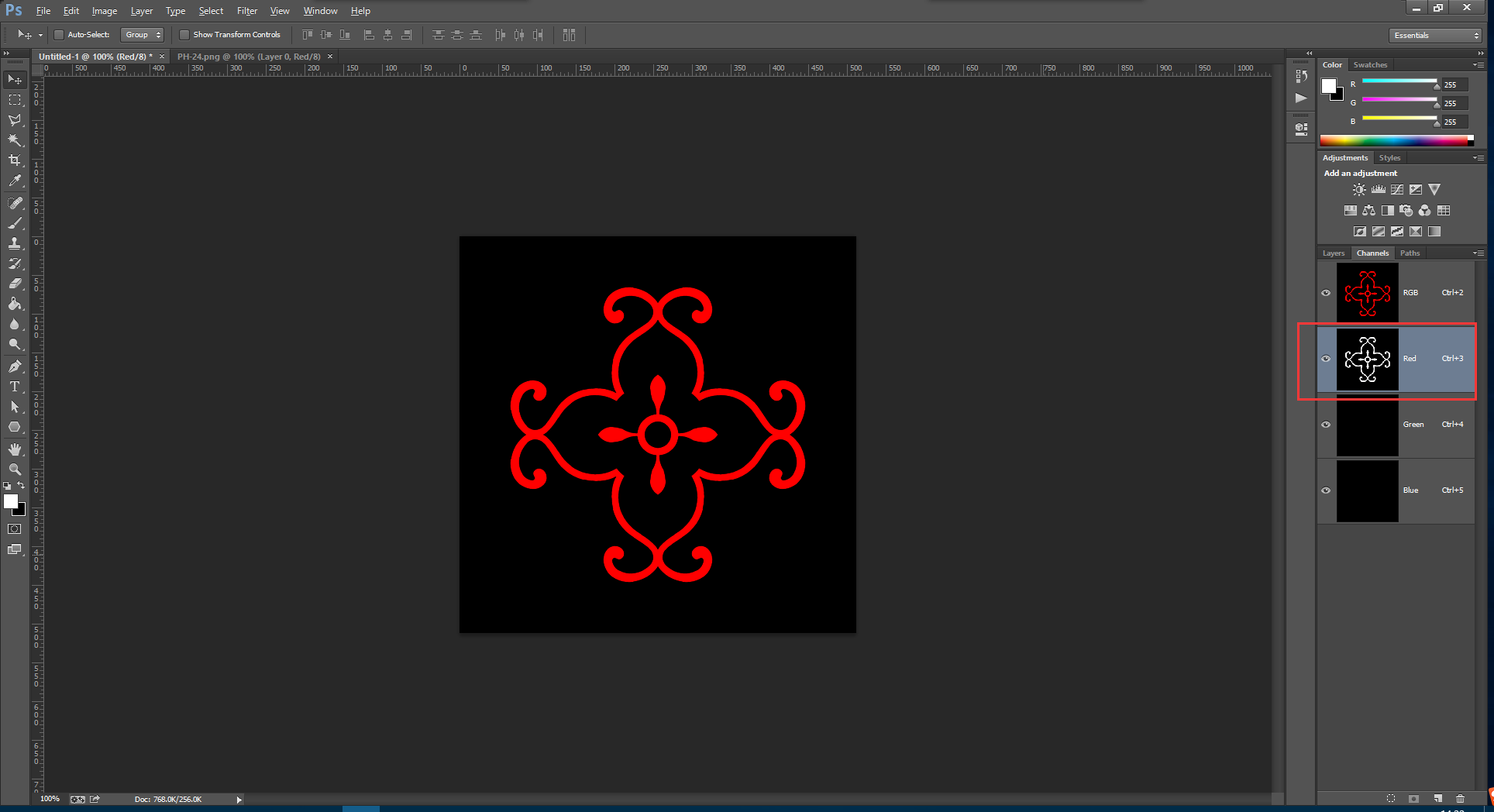Switch to the Styles tab
Viewport: 1494px width, 812px height.
pos(1389,158)
